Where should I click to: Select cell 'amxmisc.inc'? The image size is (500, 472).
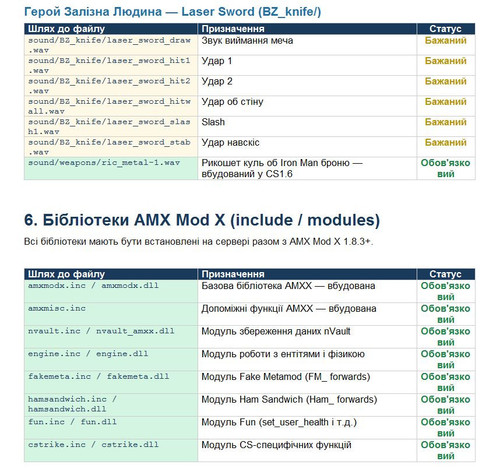tap(111, 314)
